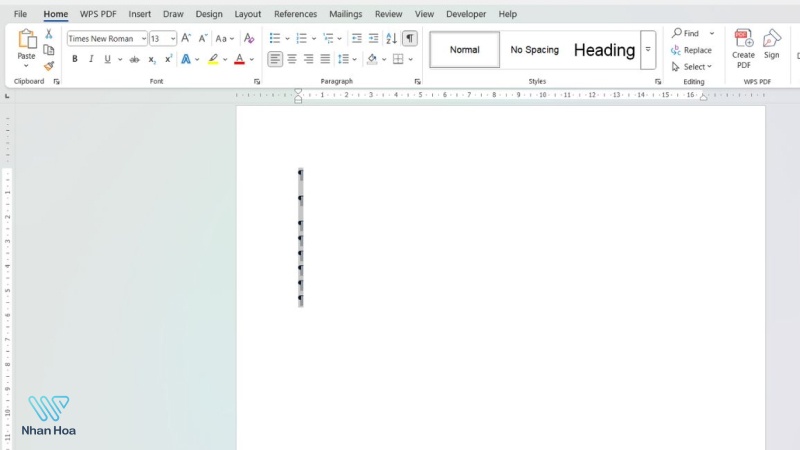The width and height of the screenshot is (800, 450).
Task: Apply numbered list formatting
Action: click(302, 38)
